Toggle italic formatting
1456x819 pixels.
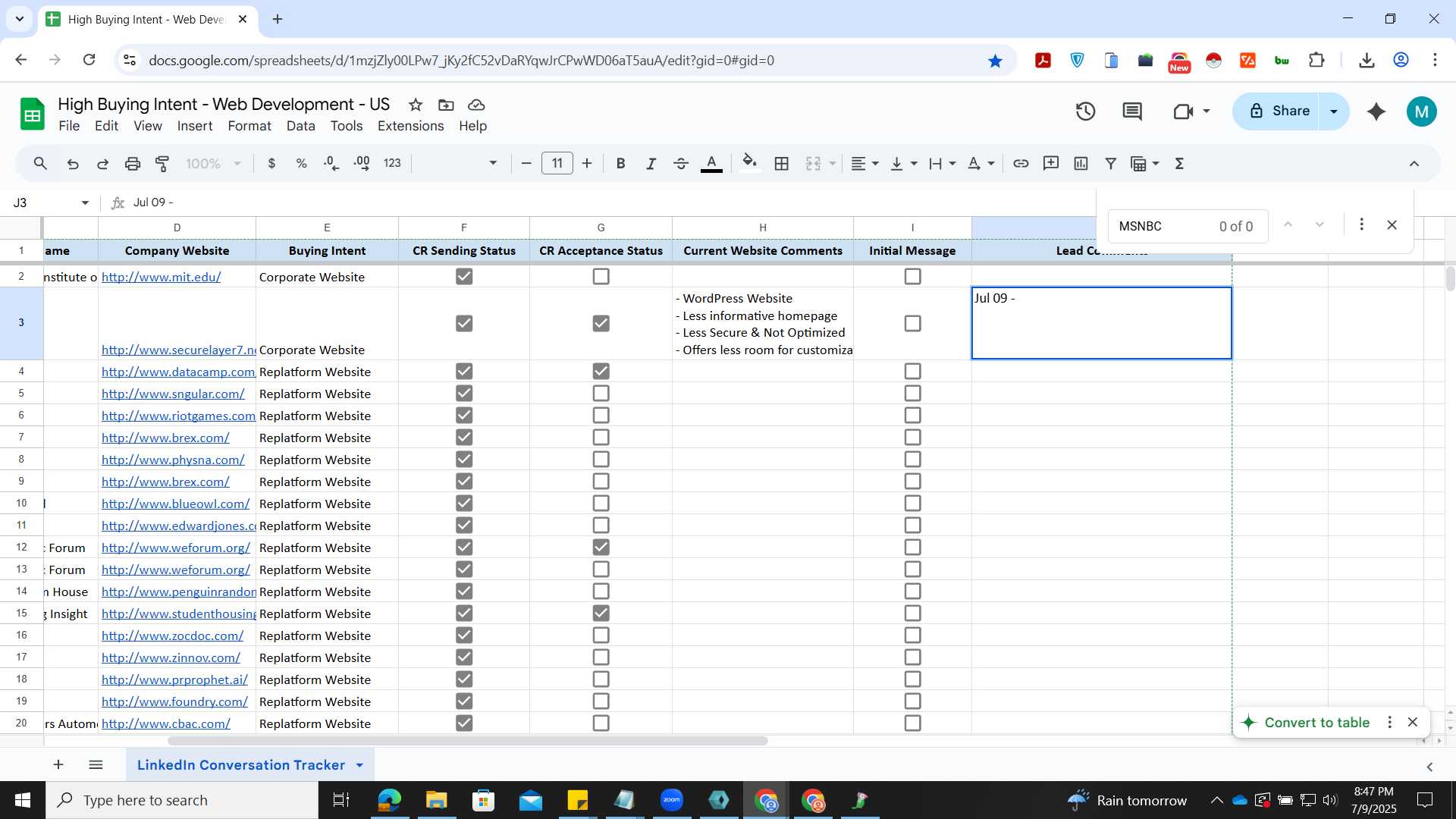[651, 164]
